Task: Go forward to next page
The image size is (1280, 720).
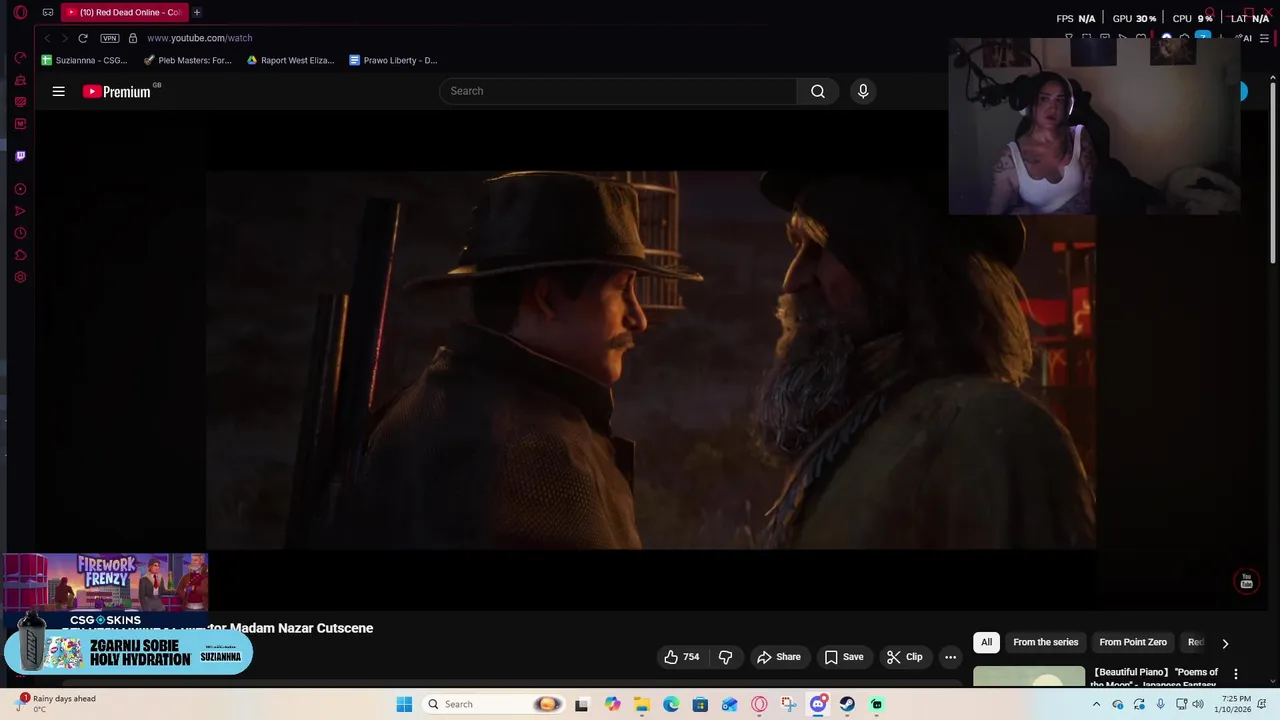Action: click(65, 38)
